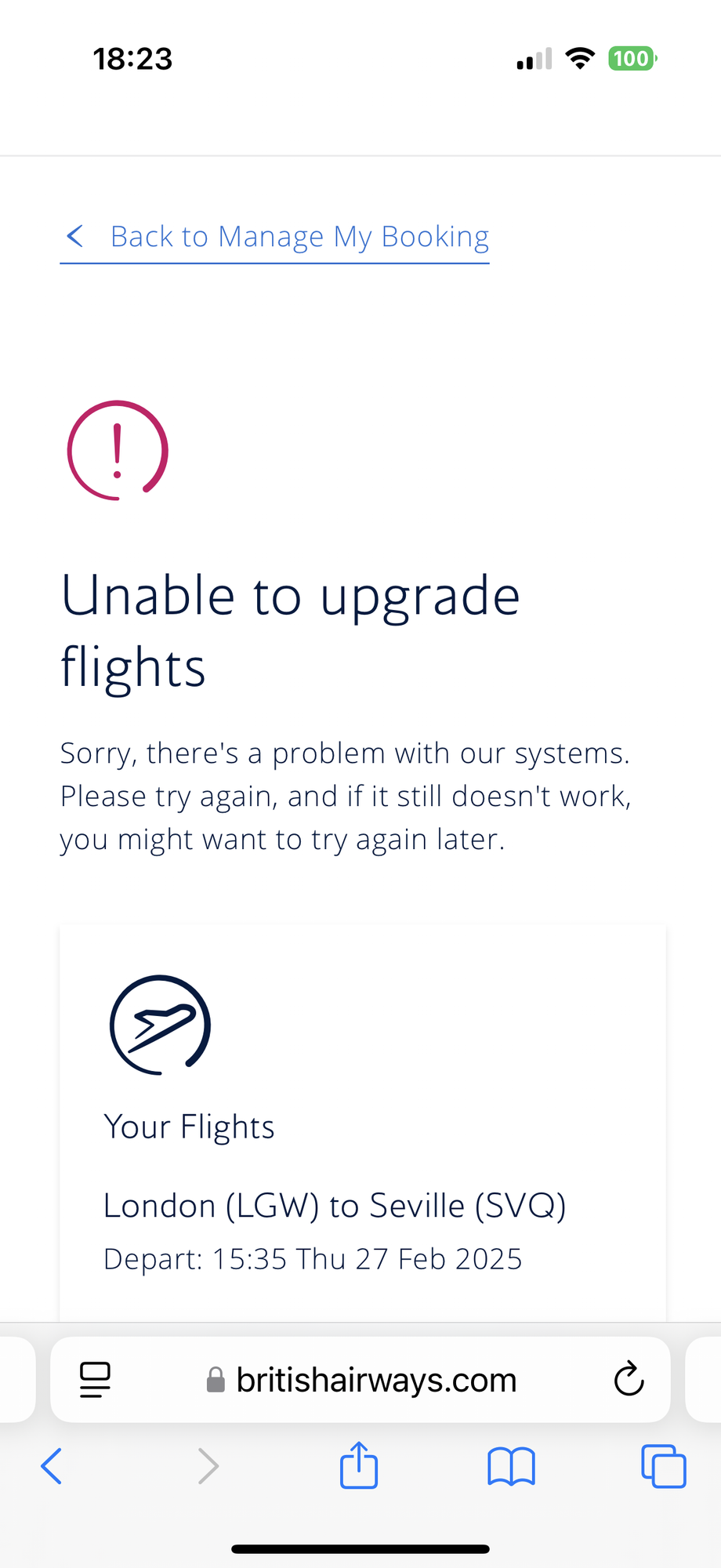Screen dimensions: 721x1568
Task: Open the Safari page settings reader icon
Action: (95, 1380)
